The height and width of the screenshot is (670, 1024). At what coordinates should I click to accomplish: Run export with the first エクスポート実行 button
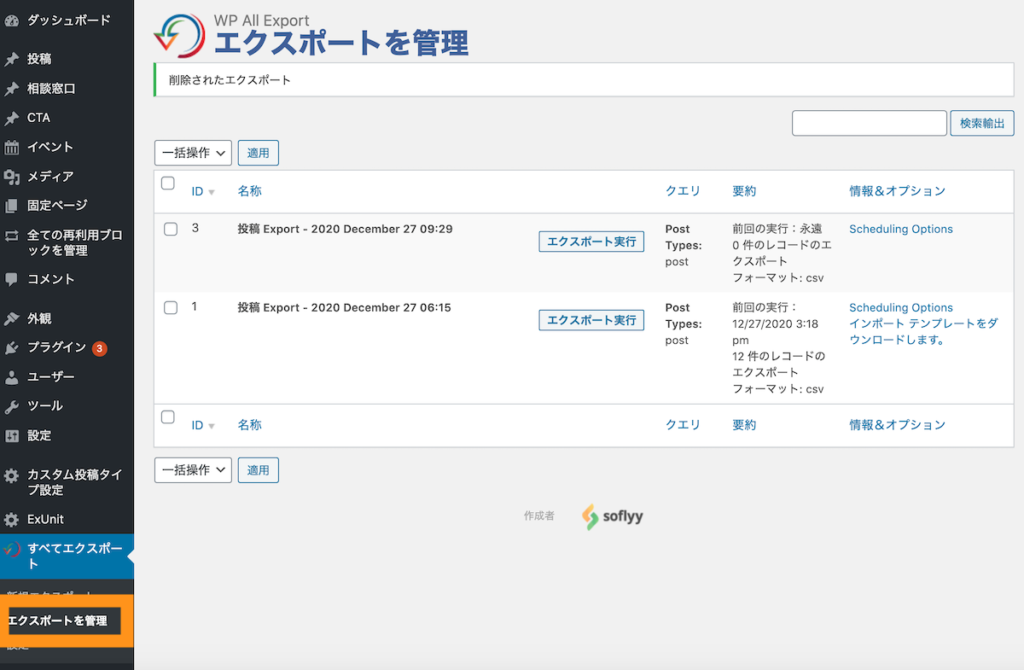[591, 241]
